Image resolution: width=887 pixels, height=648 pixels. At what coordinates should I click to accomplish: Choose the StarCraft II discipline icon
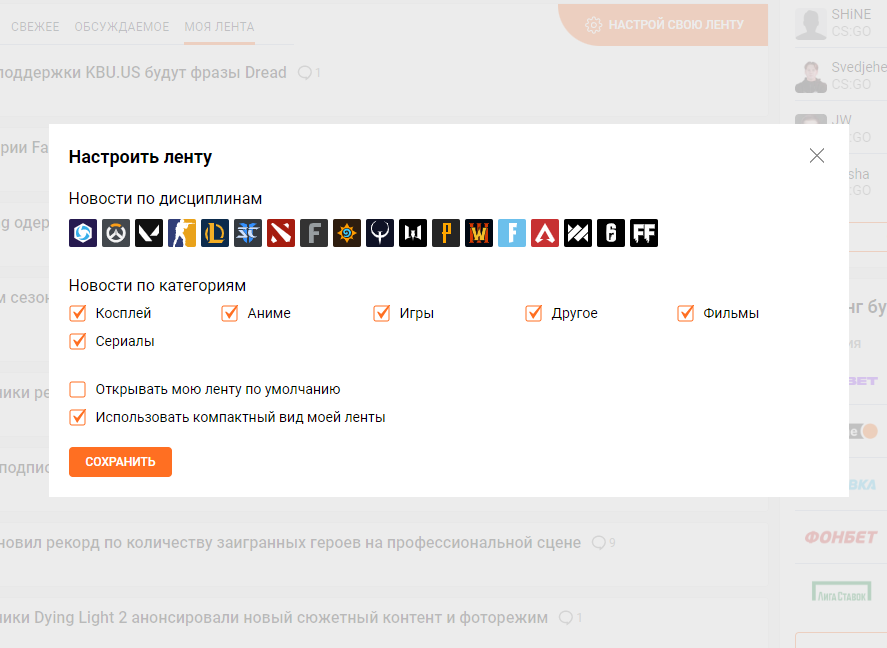(x=248, y=233)
